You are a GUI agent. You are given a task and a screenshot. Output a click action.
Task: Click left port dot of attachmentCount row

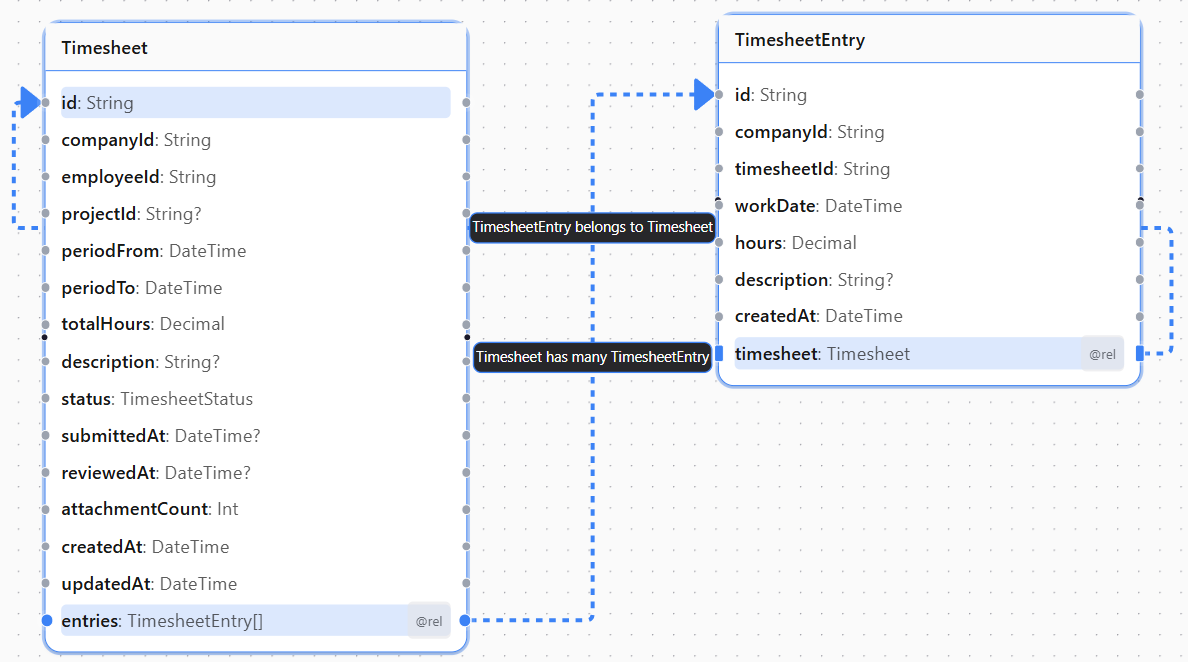coord(45,509)
